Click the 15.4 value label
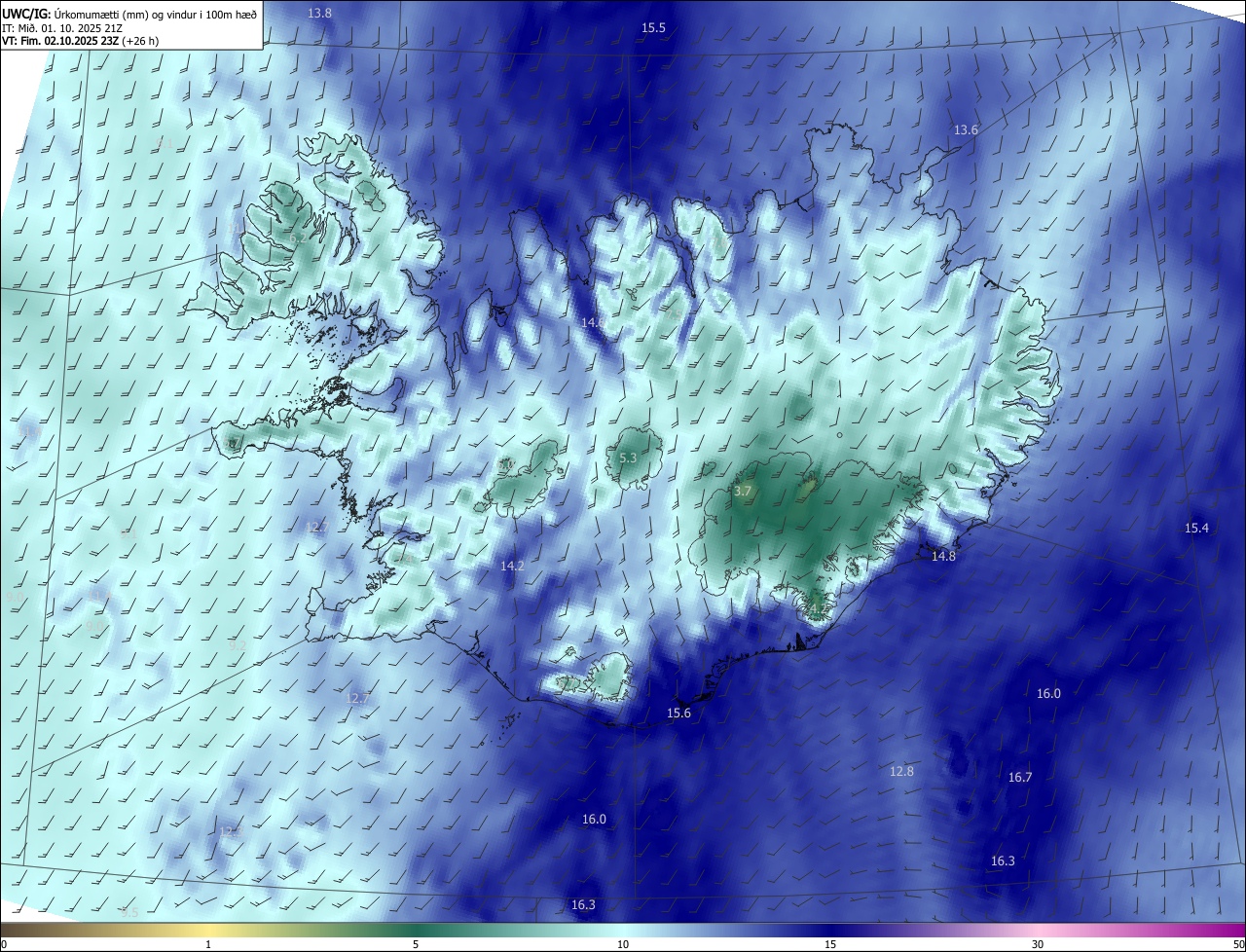This screenshot has height=952, width=1246. pyautogui.click(x=1196, y=528)
